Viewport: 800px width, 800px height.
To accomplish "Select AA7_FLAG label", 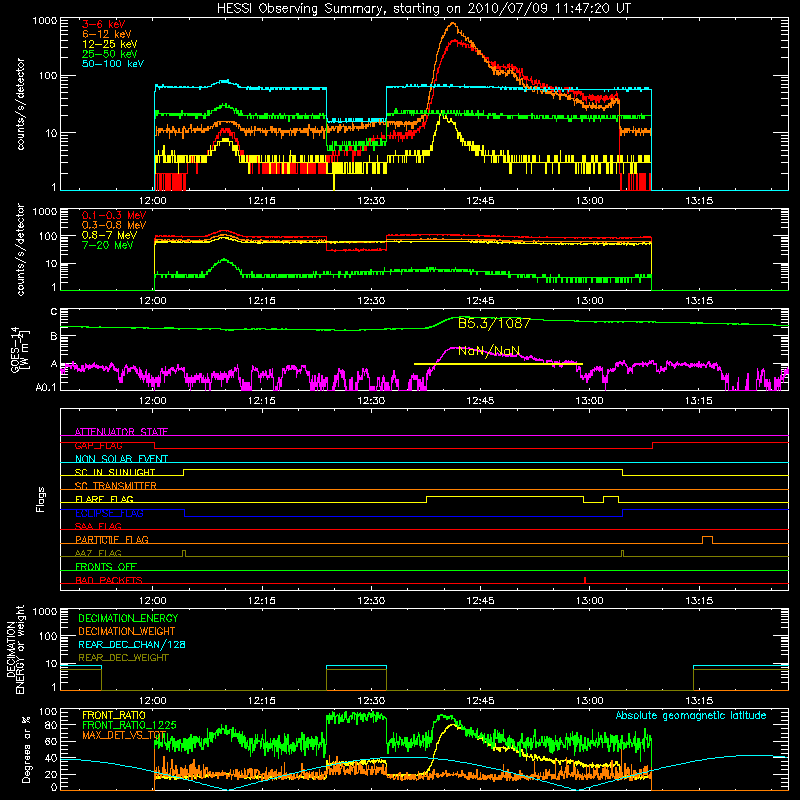I will [x=98, y=553].
